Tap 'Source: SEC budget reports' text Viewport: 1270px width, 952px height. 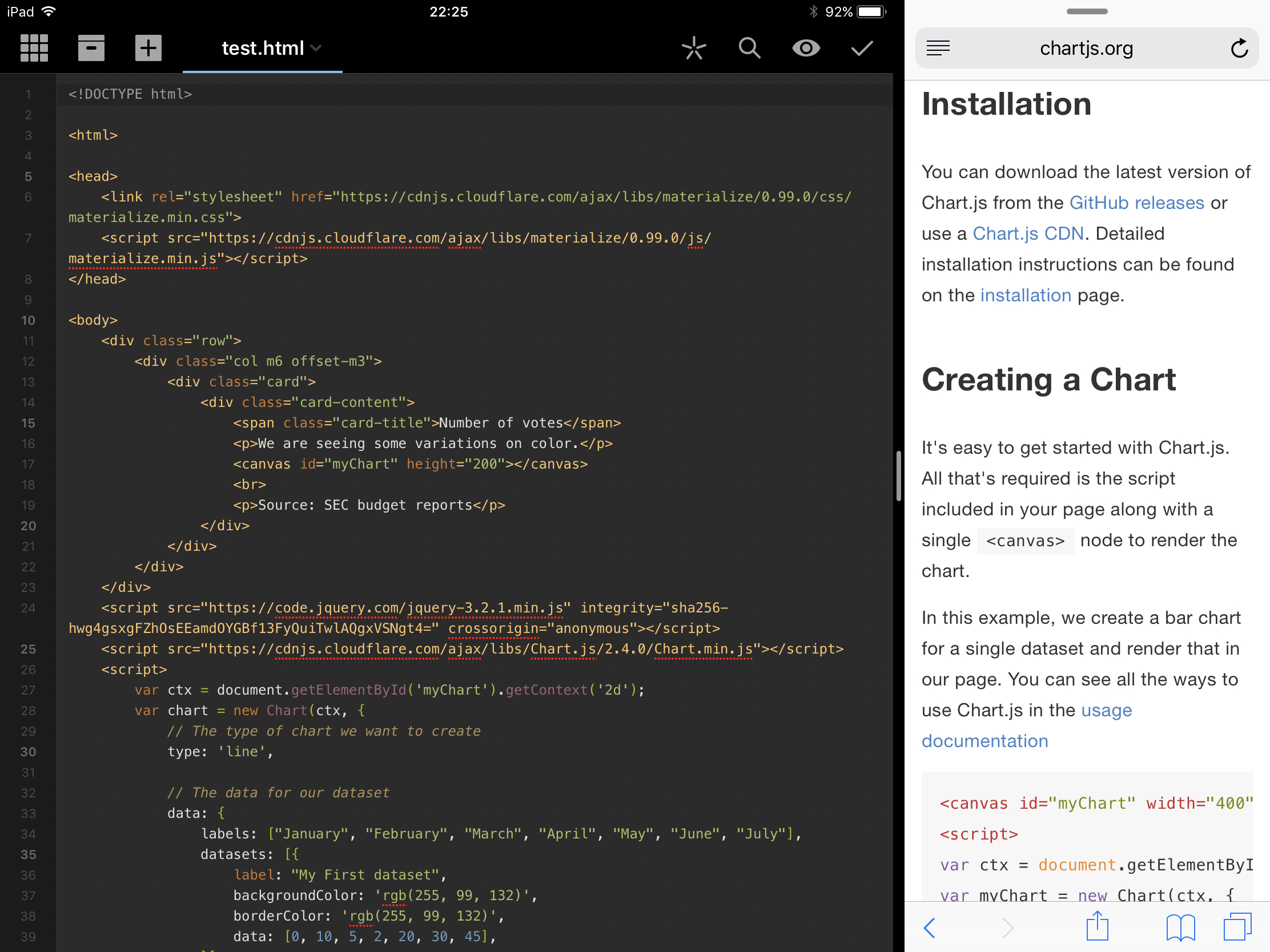pos(364,505)
